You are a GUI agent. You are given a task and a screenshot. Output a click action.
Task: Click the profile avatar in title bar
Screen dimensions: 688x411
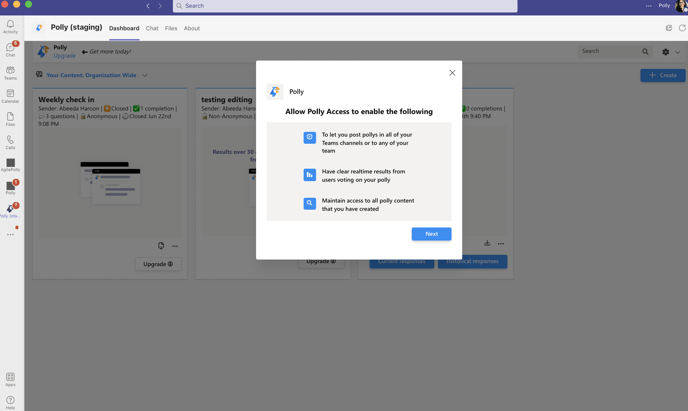(681, 6)
